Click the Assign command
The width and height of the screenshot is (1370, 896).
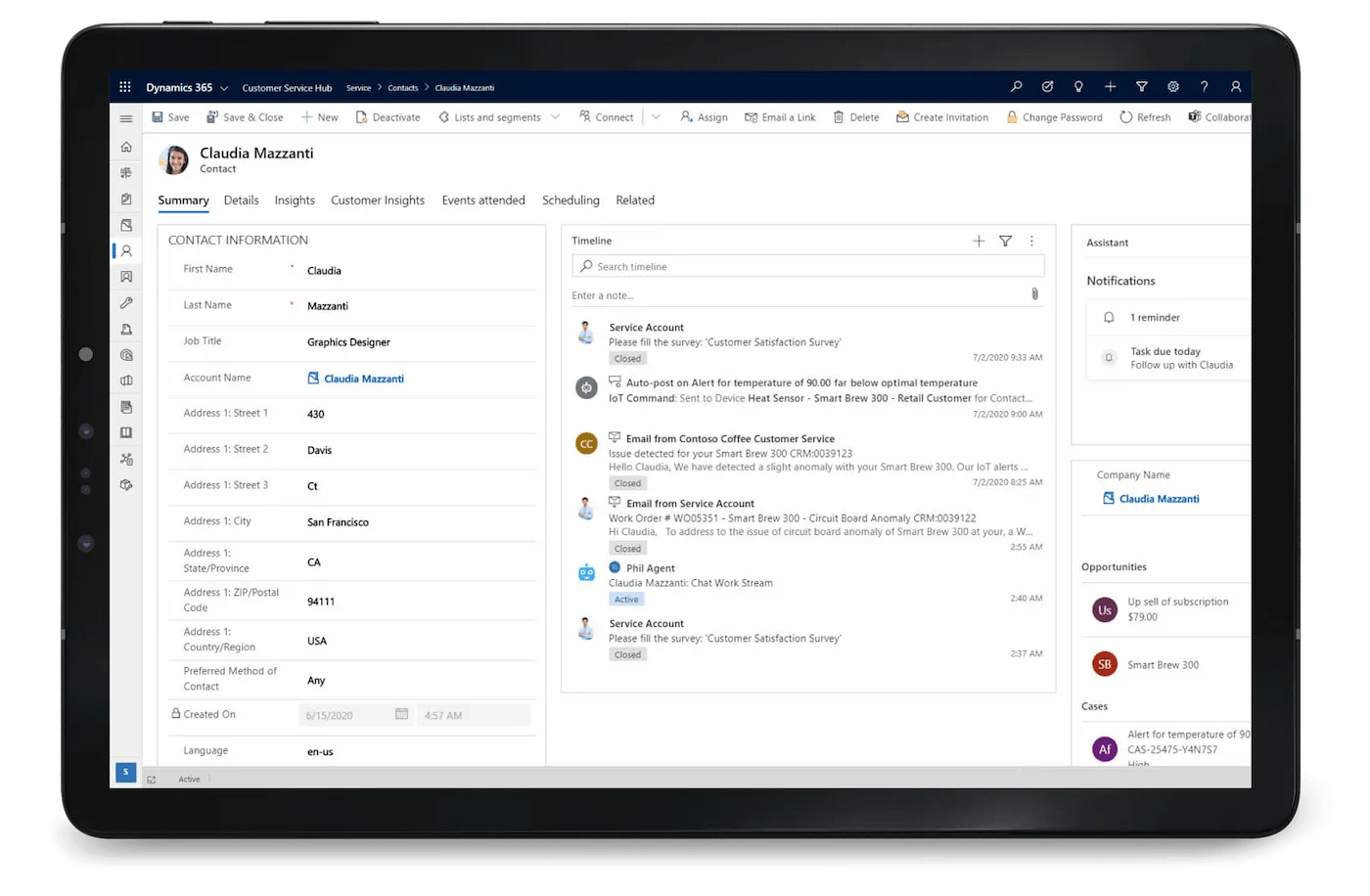(x=704, y=117)
